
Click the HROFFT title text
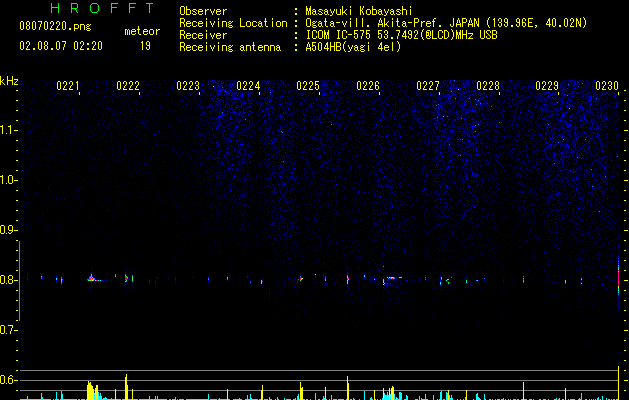[x=102, y=8]
